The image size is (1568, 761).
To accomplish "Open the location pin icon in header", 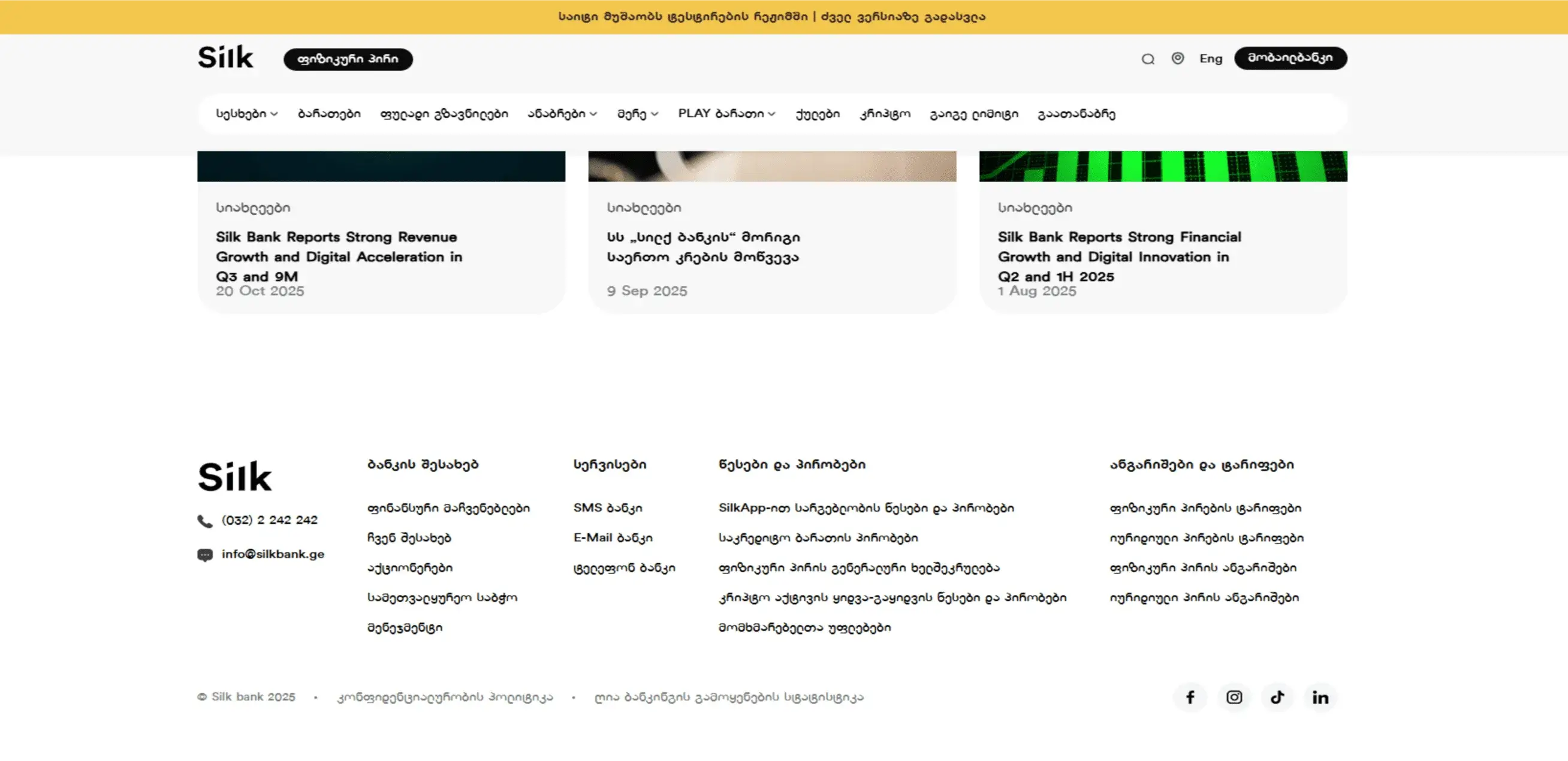I will (x=1177, y=58).
